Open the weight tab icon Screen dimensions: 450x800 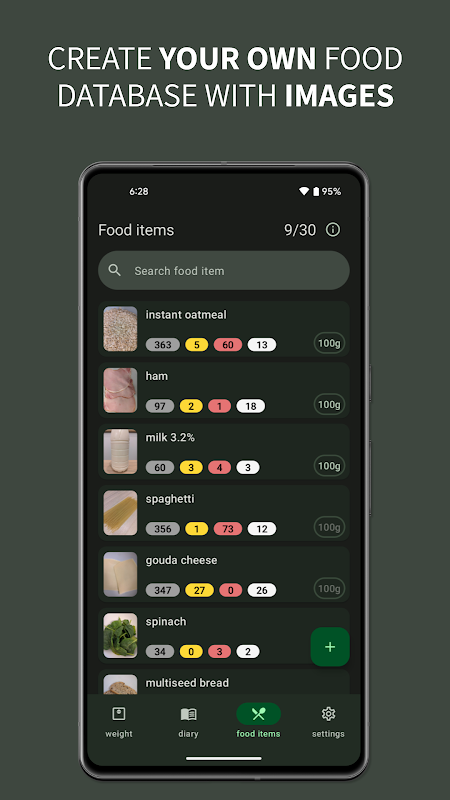pos(119,714)
